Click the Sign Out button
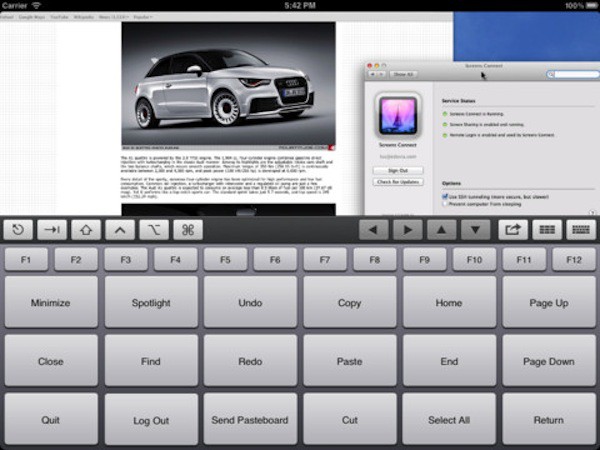Image resolution: width=600 pixels, height=450 pixels. click(x=398, y=170)
